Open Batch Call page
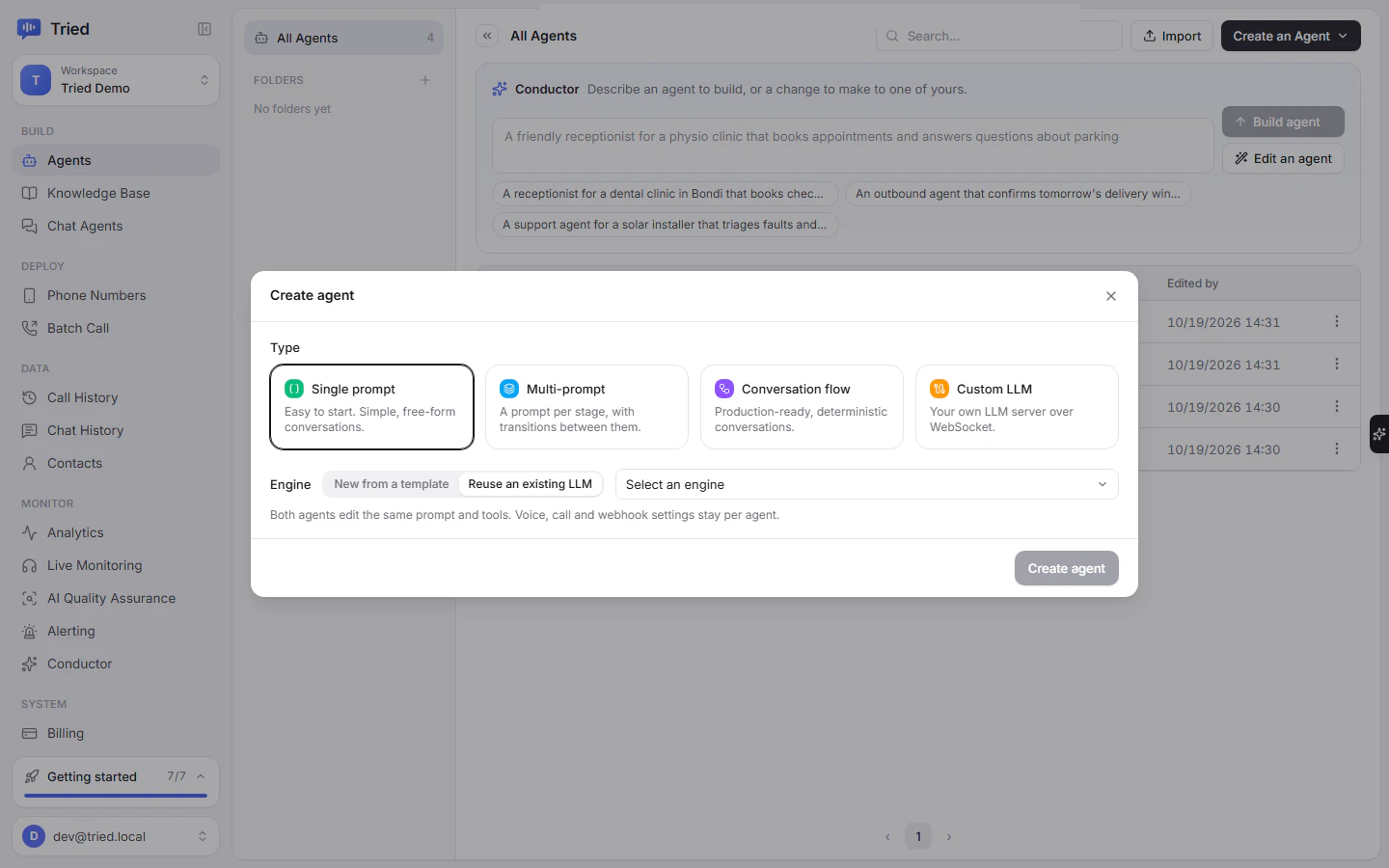 pos(116,328)
